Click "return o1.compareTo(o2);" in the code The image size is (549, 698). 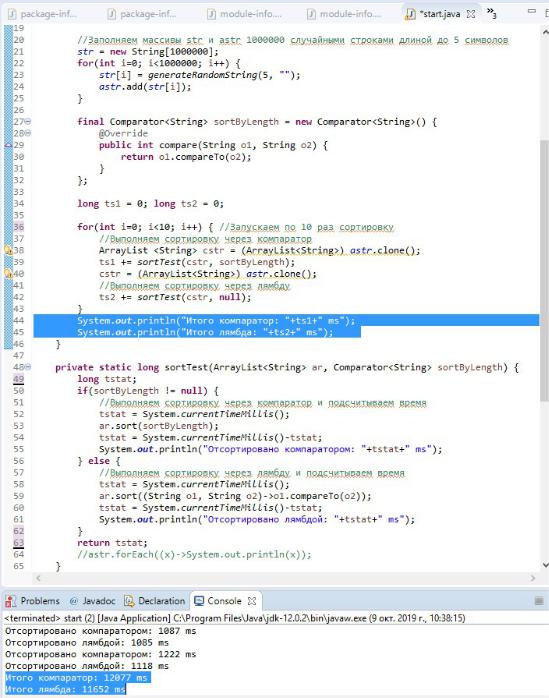pos(186,157)
